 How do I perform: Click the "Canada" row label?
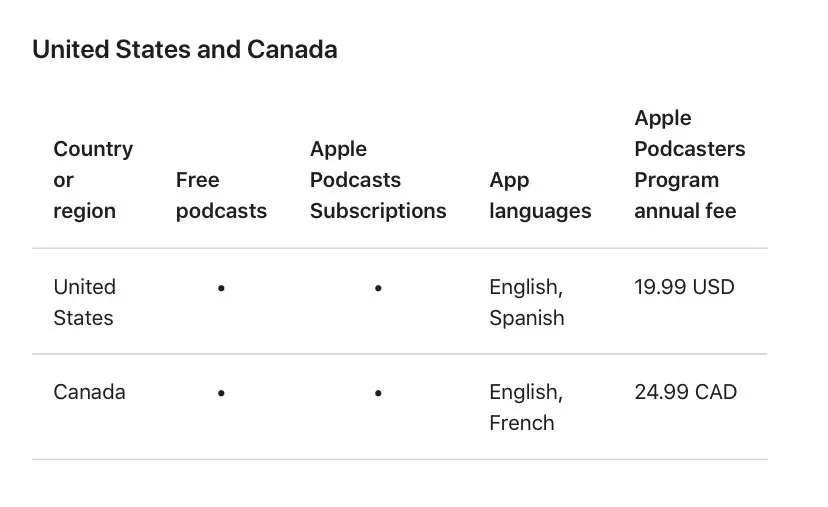[x=89, y=392]
